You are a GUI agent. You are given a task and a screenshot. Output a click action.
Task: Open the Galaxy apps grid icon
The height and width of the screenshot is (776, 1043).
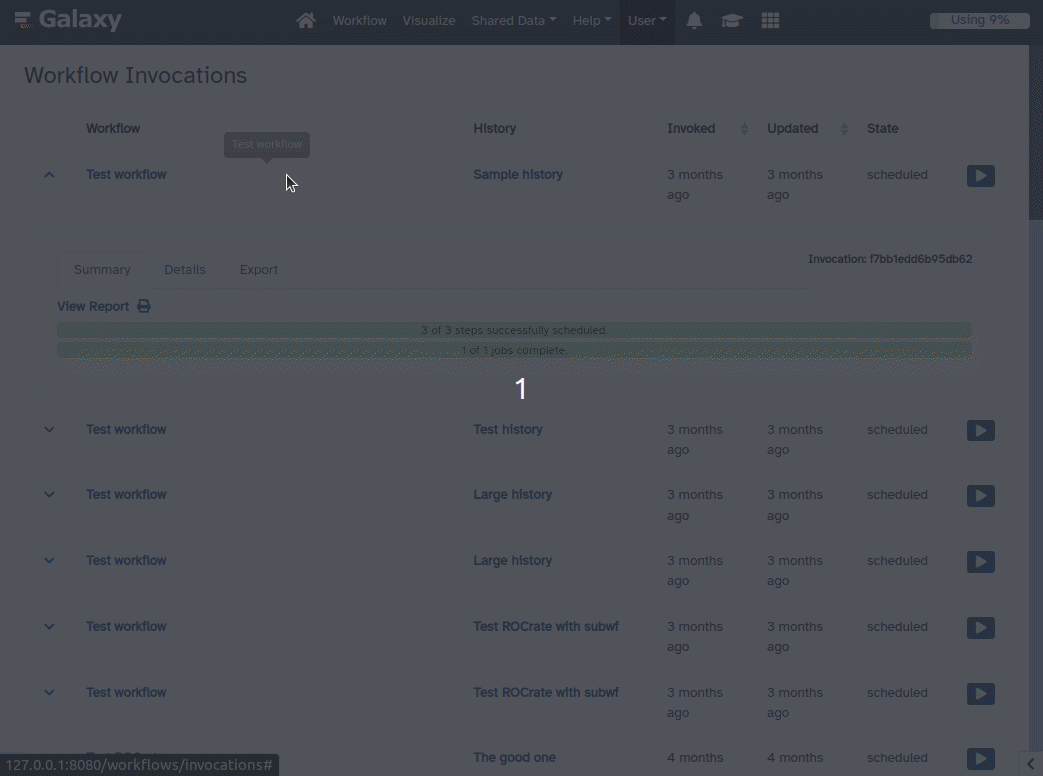[770, 20]
